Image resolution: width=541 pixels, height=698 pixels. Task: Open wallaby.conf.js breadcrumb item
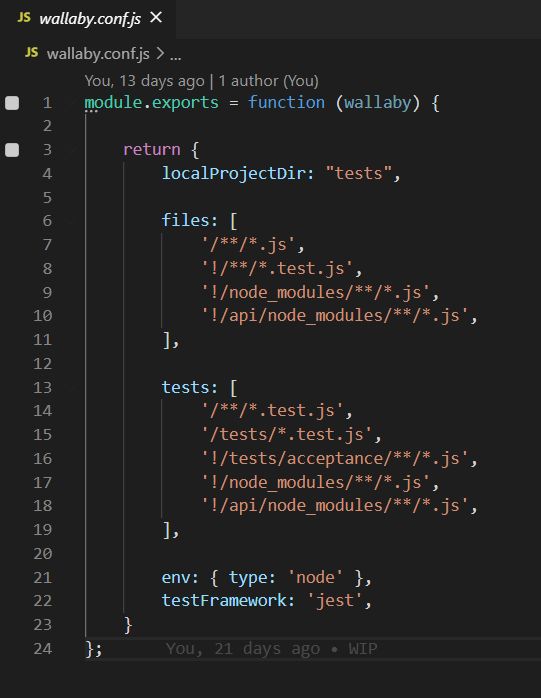pos(98,54)
